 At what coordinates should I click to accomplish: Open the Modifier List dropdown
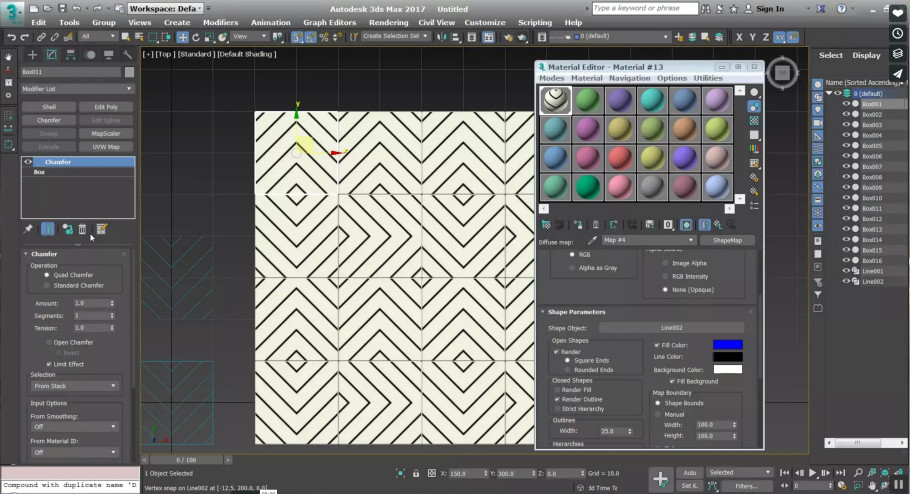[77, 89]
